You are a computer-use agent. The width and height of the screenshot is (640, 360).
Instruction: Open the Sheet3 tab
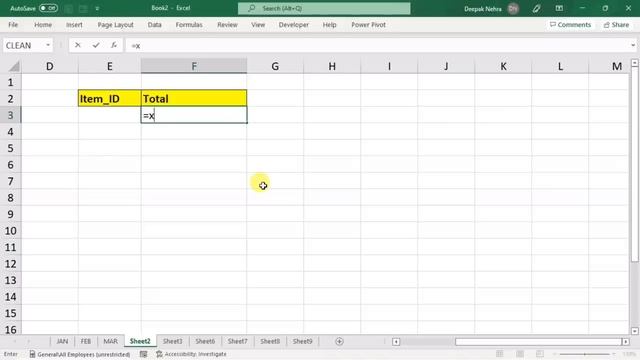click(172, 341)
